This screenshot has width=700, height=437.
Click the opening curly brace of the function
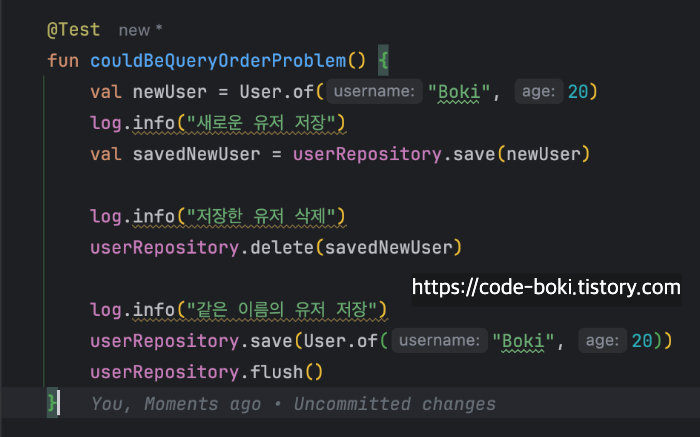click(x=383, y=60)
